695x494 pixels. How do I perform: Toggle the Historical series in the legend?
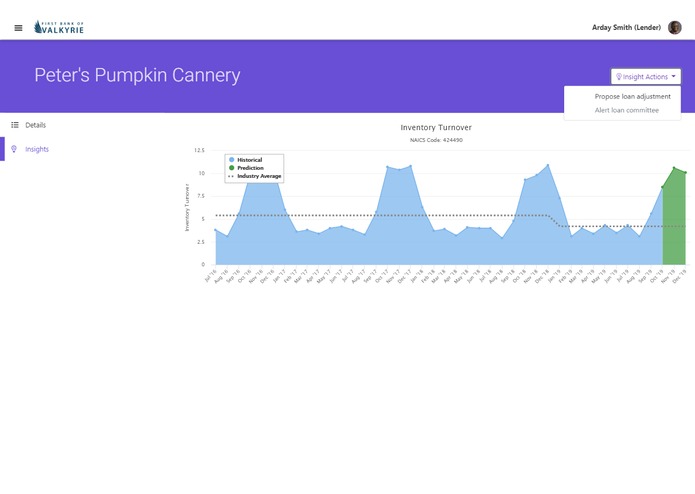coord(250,159)
